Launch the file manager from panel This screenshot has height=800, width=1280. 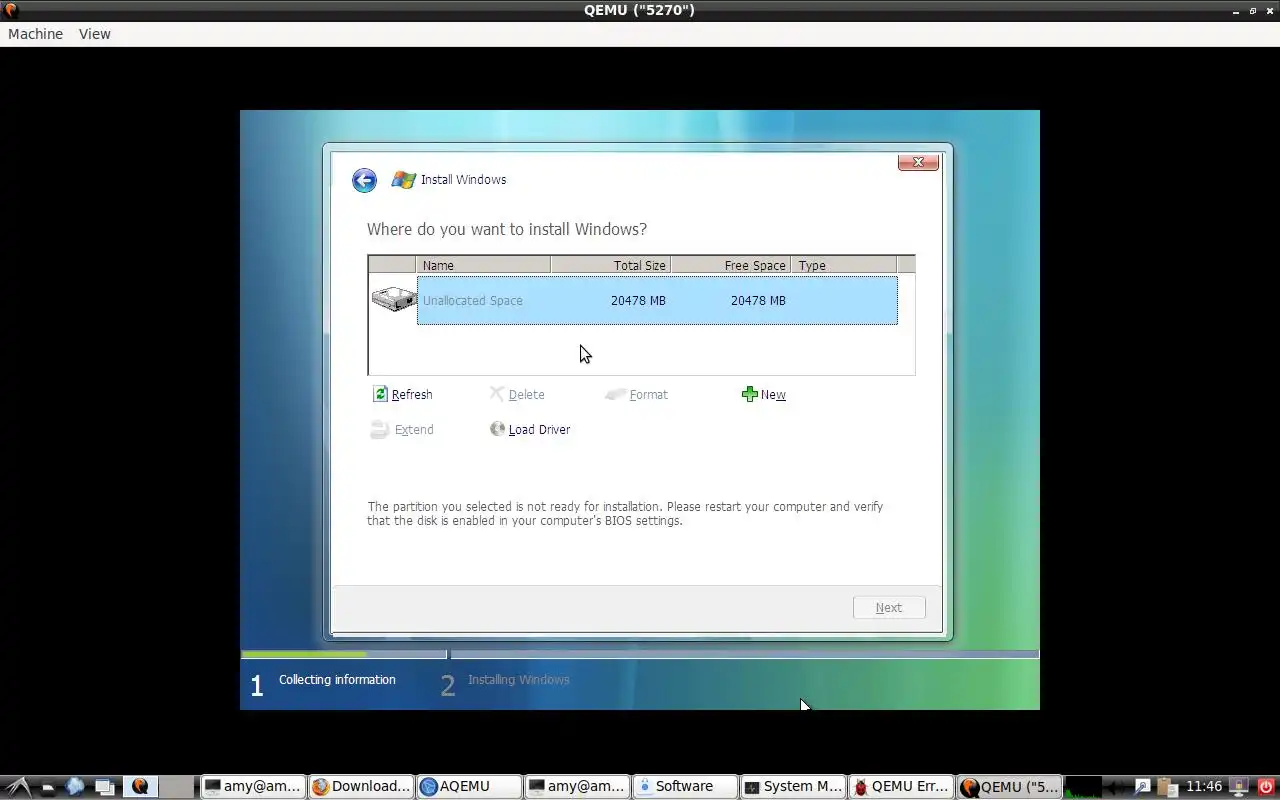tap(47, 788)
